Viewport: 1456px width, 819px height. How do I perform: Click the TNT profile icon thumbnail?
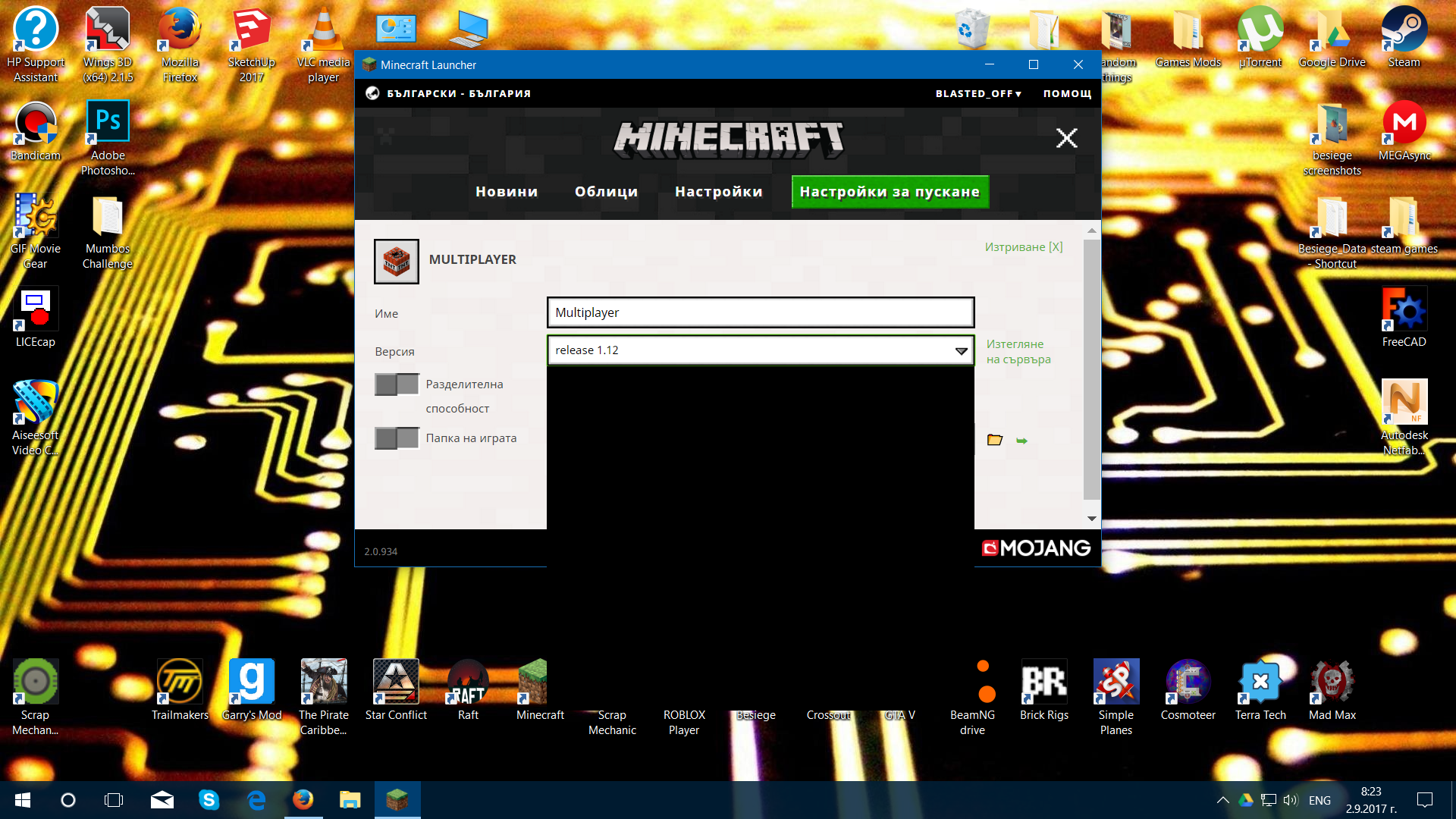click(x=396, y=262)
